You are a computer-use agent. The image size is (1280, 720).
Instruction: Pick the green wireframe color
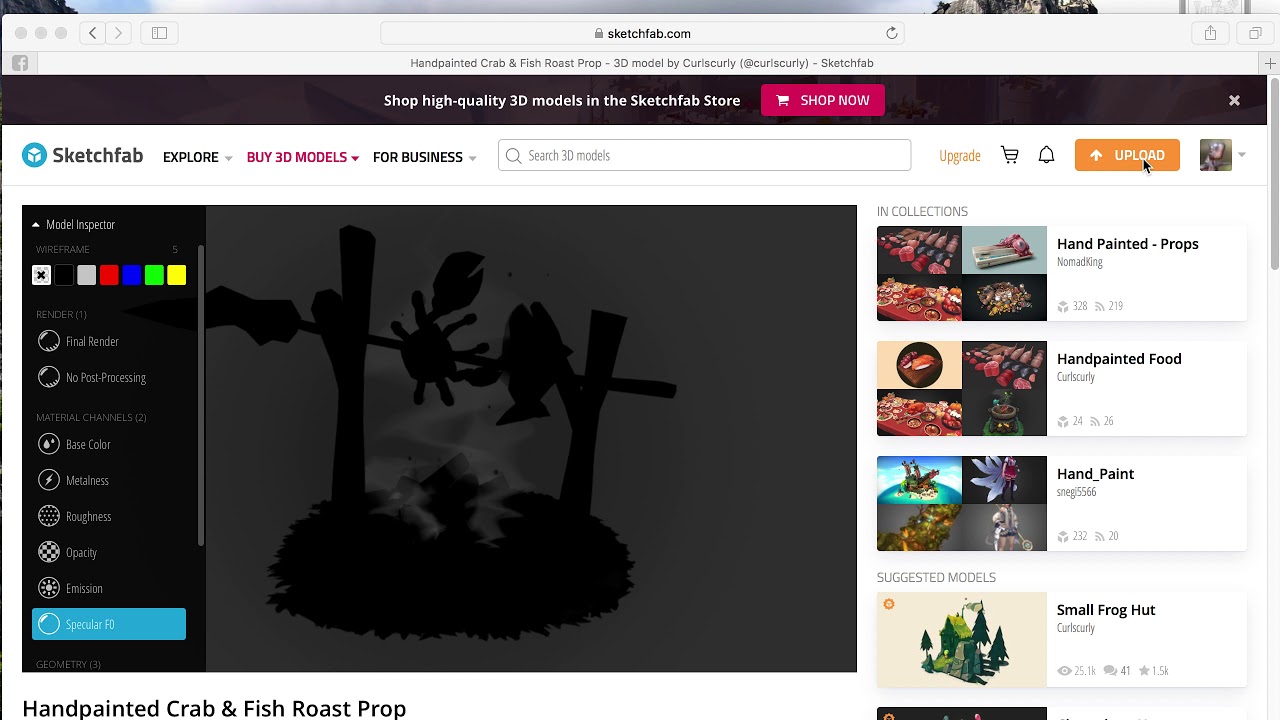[x=154, y=275]
